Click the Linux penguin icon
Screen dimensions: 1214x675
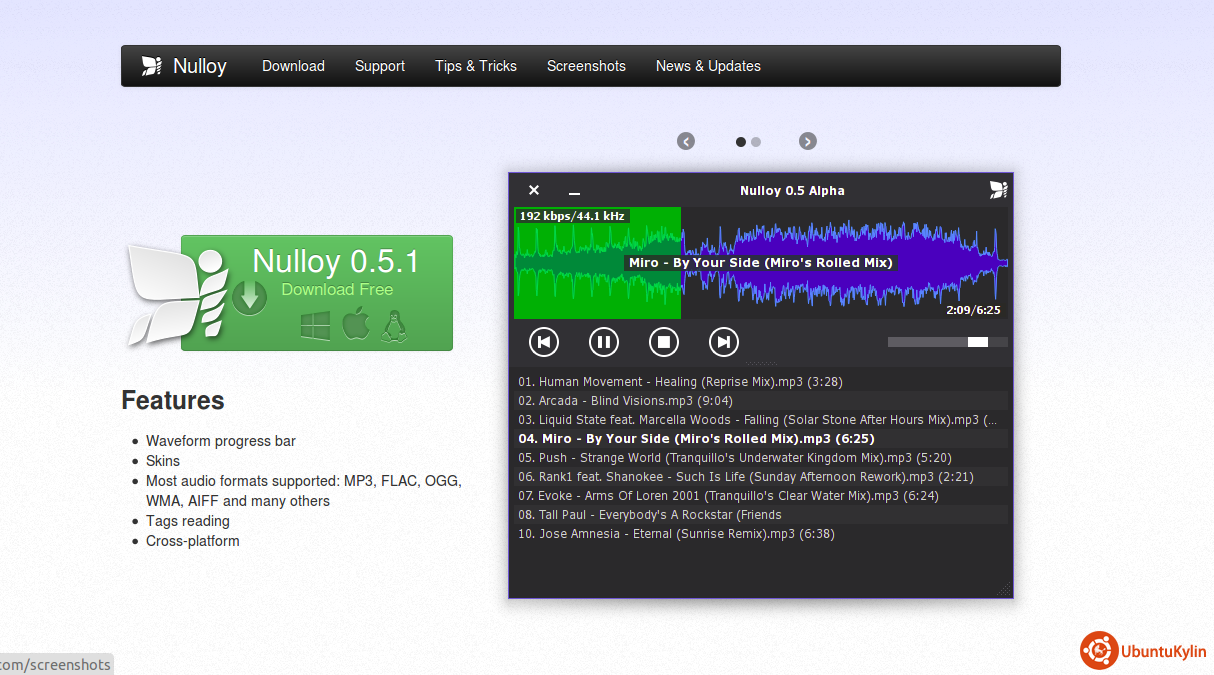coord(393,325)
